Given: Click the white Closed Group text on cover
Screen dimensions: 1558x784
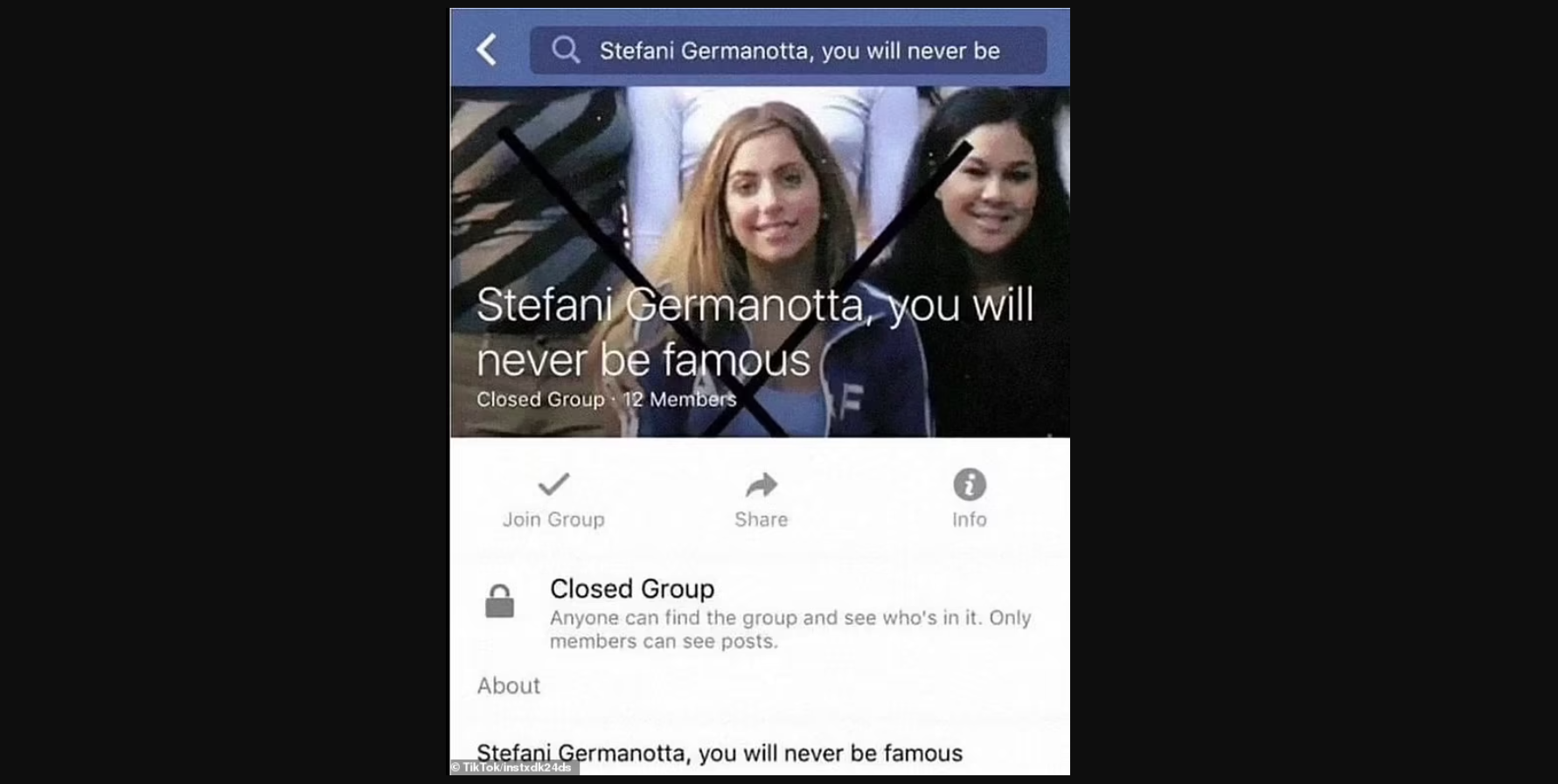Looking at the screenshot, I should 540,399.
